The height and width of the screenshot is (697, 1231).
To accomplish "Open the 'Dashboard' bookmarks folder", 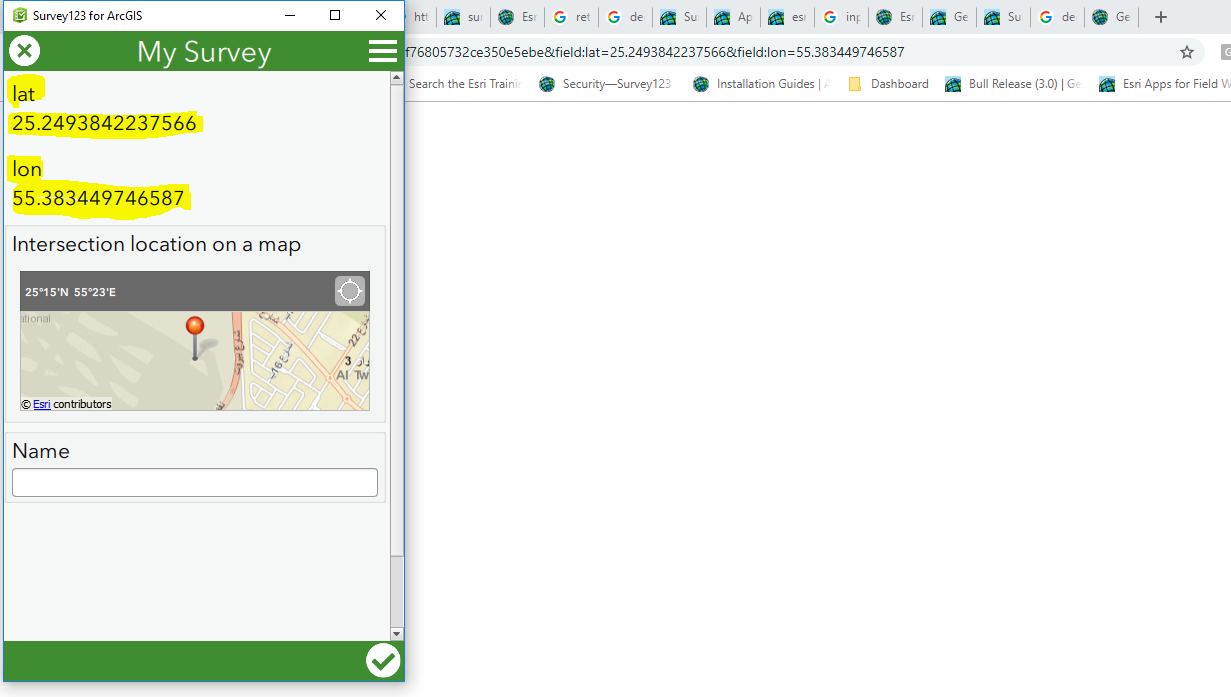I will pyautogui.click(x=888, y=84).
